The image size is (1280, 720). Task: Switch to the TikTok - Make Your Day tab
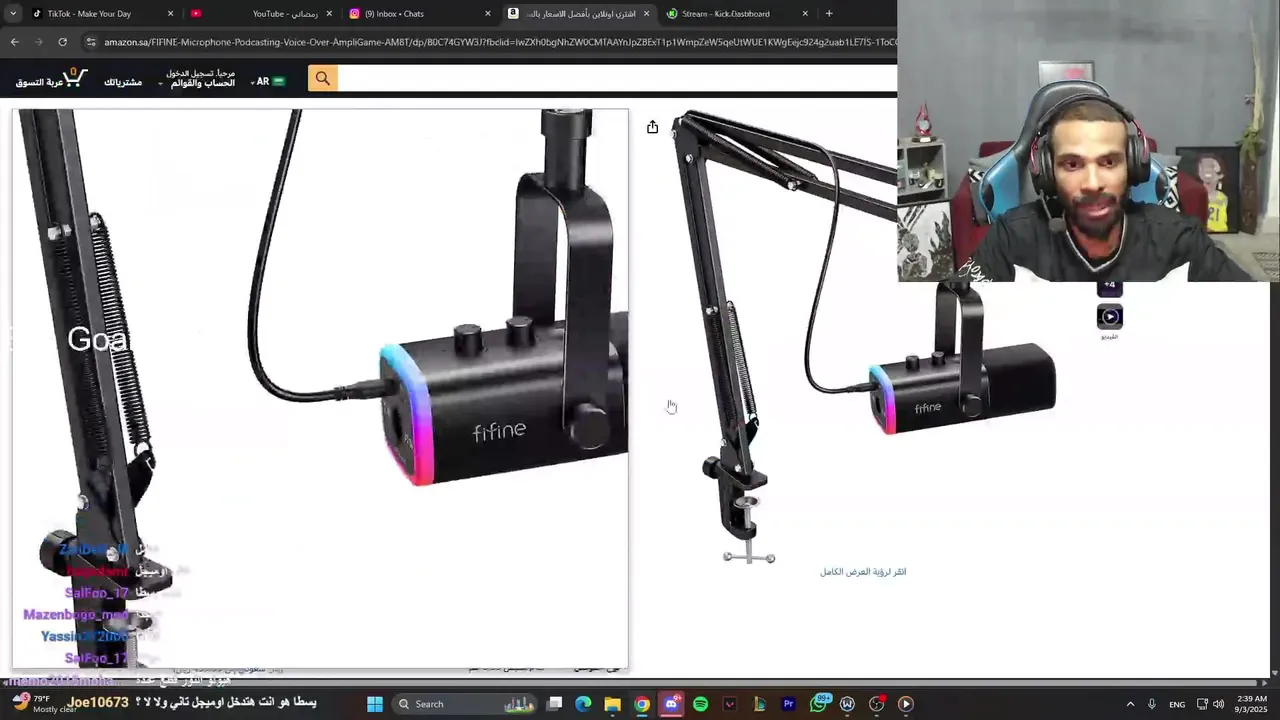pos(100,14)
